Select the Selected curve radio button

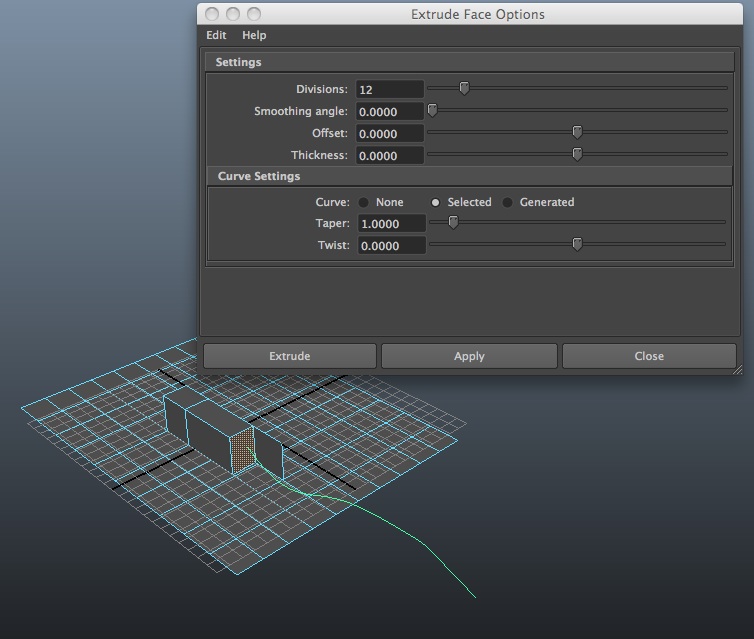tap(435, 202)
